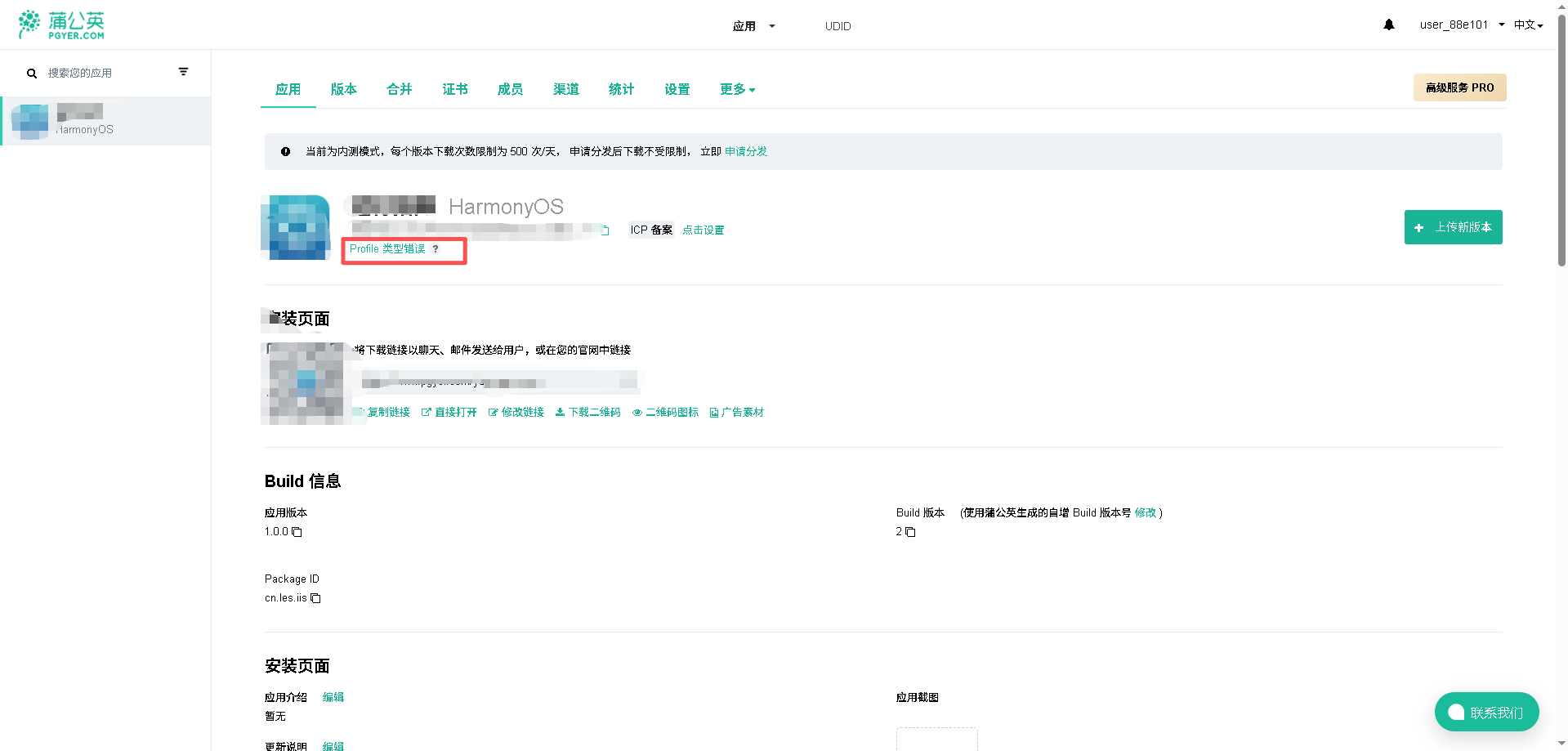
Task: Click the 广告素材 link
Action: click(737, 413)
